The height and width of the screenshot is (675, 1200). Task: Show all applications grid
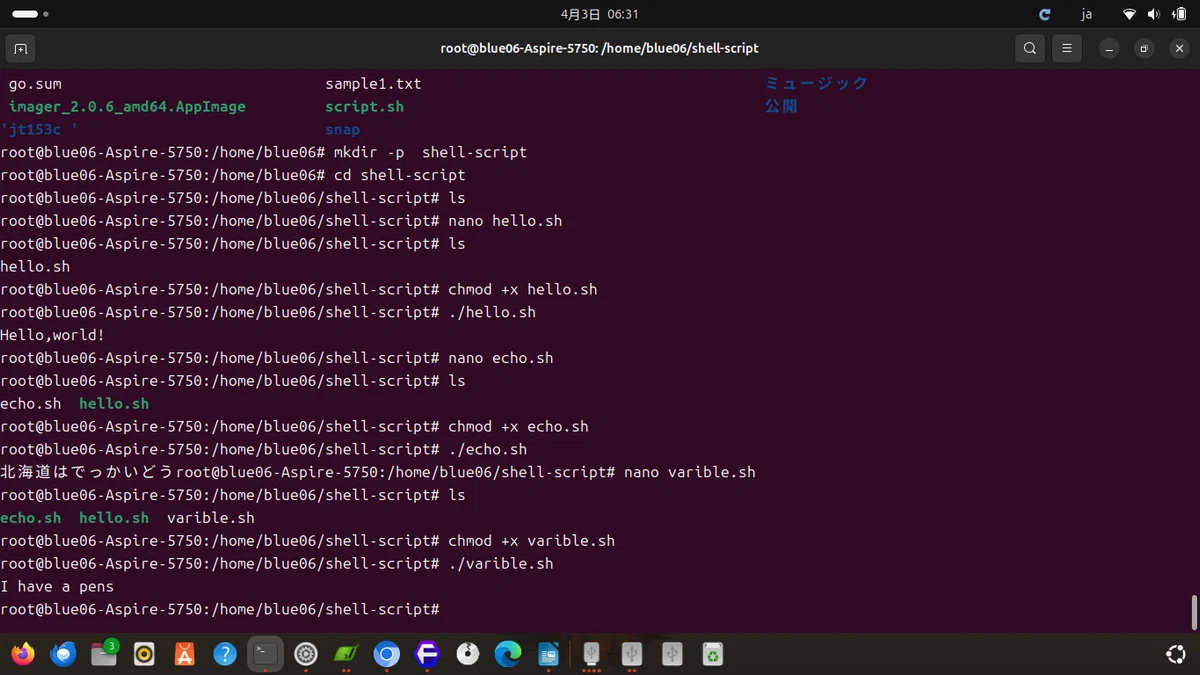click(x=1177, y=654)
